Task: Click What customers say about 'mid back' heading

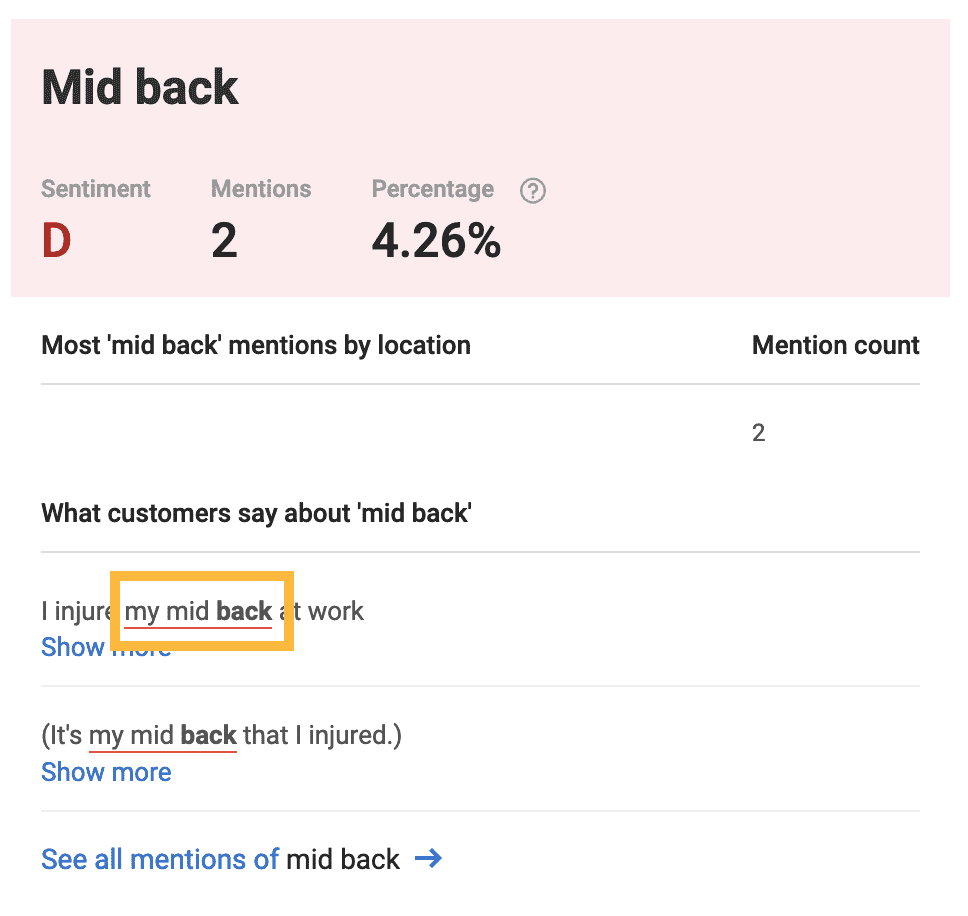Action: (257, 514)
